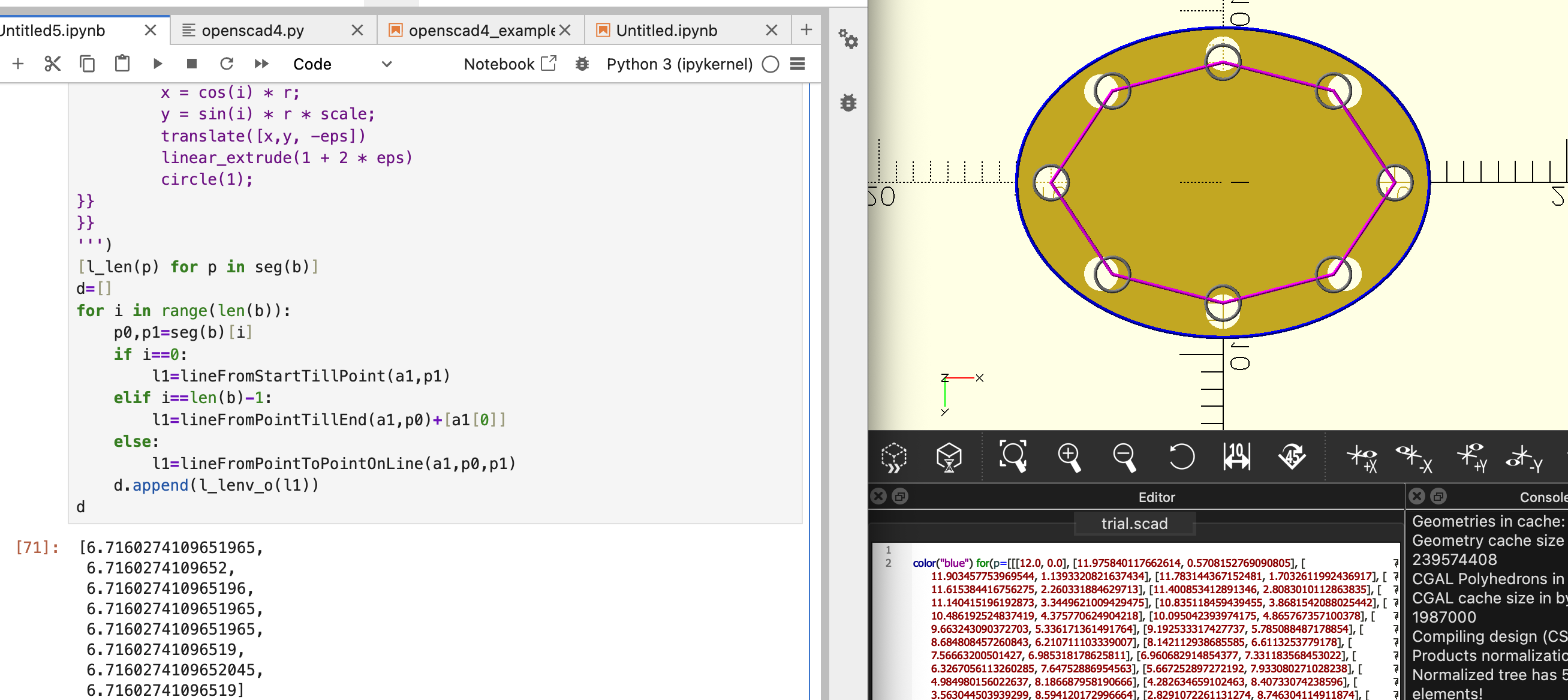Screen dimensions: 1568x700
Task: Click the OpenSCAD Render icon with hourglass
Action: click(x=949, y=457)
